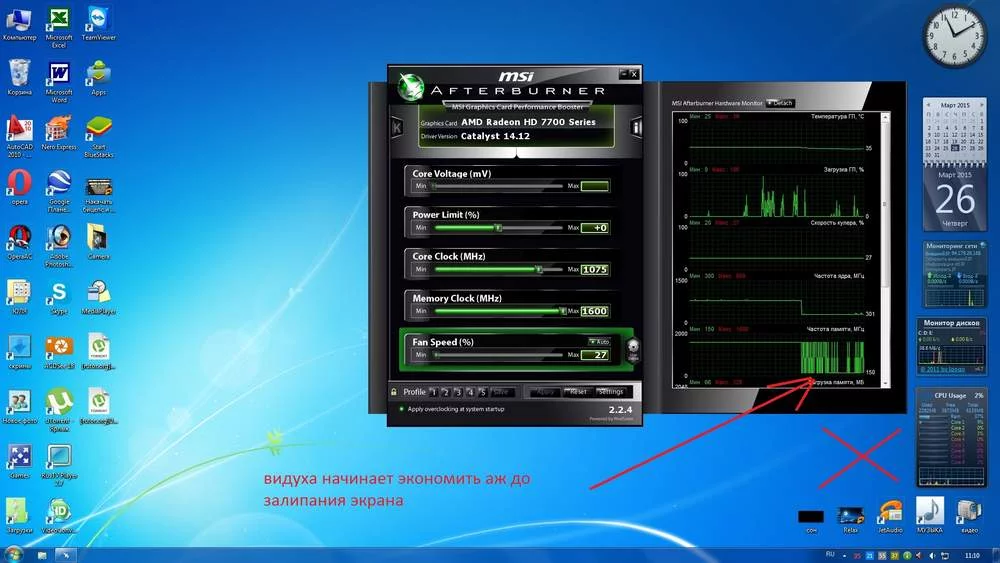Click the Afterburner Save profile button

point(502,392)
